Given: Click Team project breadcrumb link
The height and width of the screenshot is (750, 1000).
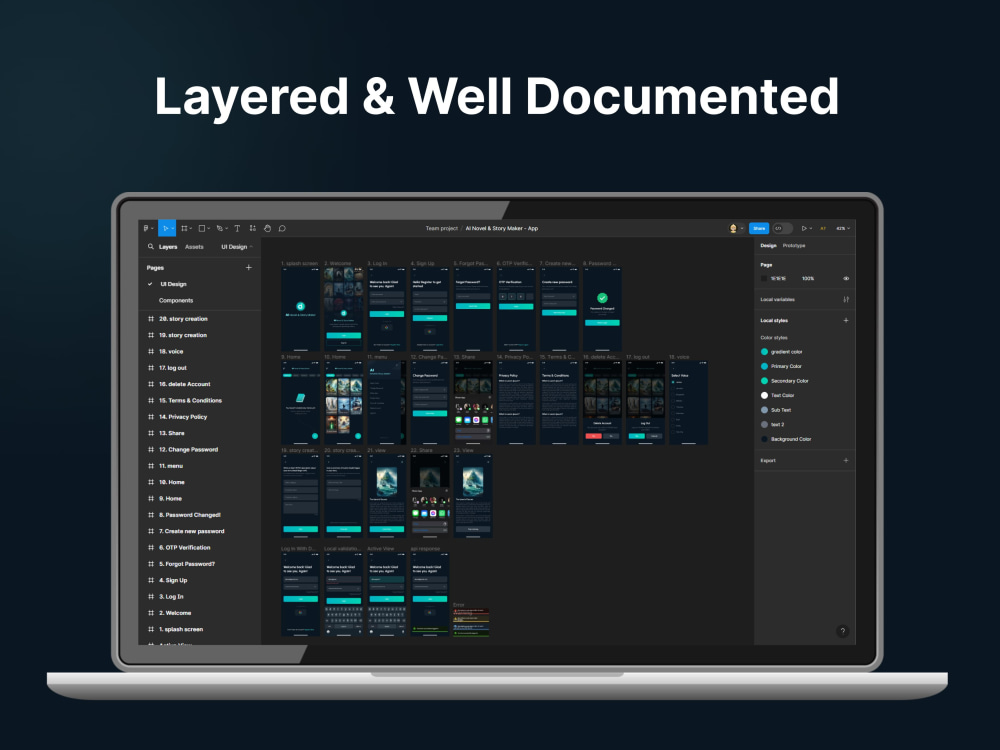Looking at the screenshot, I should [441, 228].
